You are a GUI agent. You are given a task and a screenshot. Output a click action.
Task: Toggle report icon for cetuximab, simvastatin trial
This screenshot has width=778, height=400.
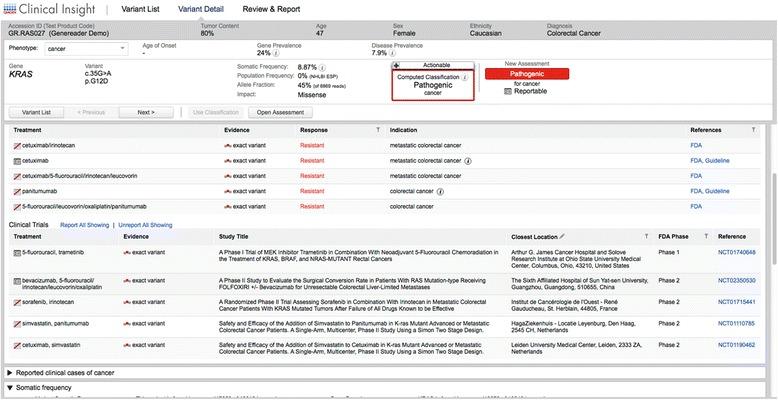pyautogui.click(x=17, y=345)
